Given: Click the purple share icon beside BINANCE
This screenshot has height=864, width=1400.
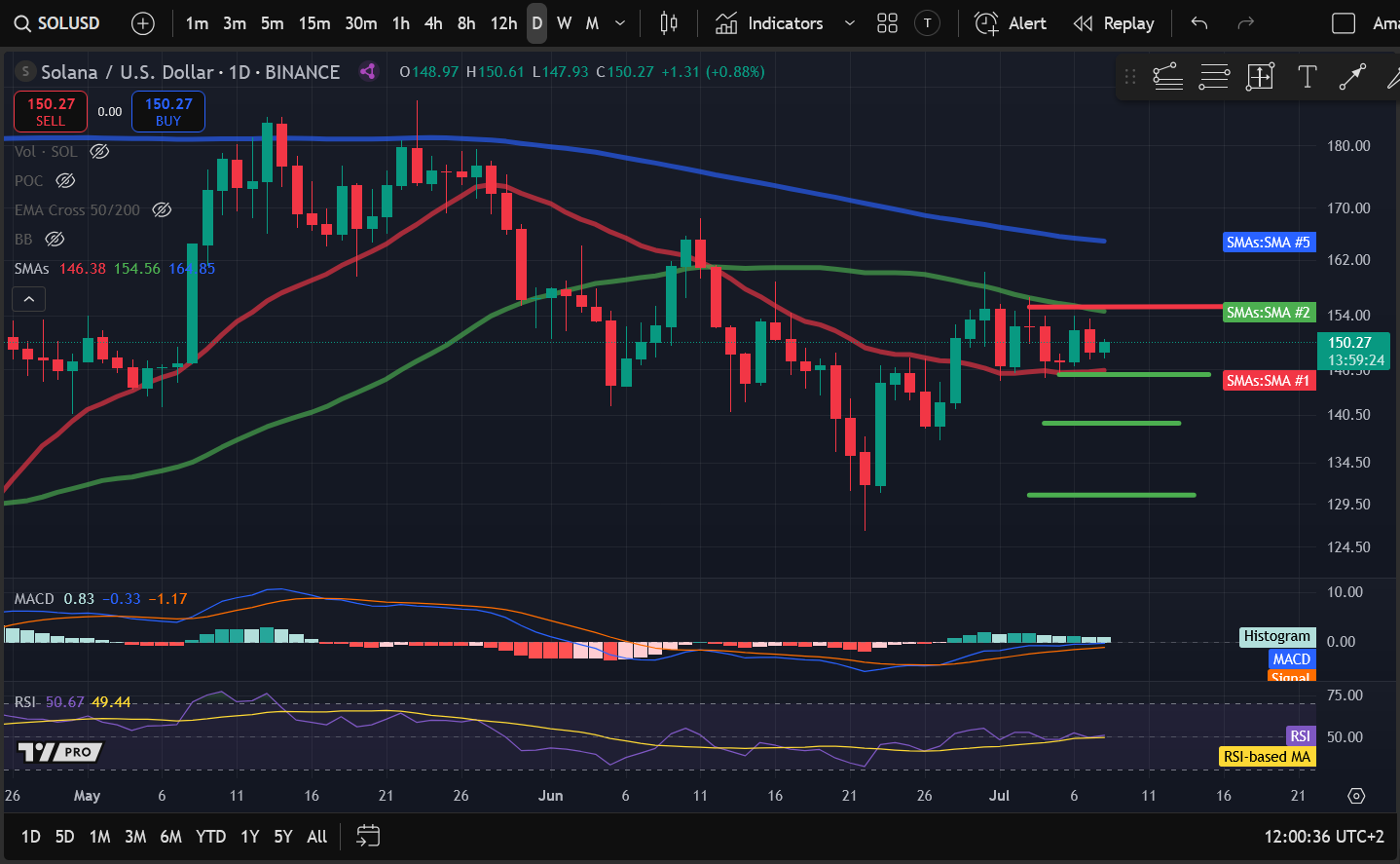Looking at the screenshot, I should [368, 71].
